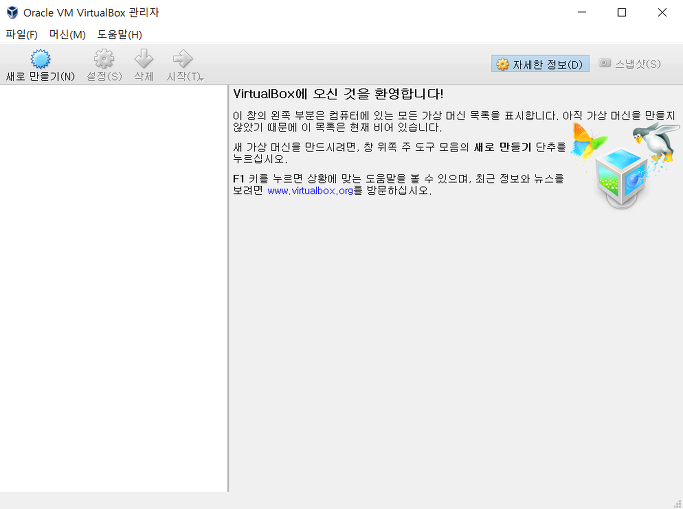Click the 새로 만들기(N) new machine icon
Screen dimensions: 683x509
coord(40,59)
